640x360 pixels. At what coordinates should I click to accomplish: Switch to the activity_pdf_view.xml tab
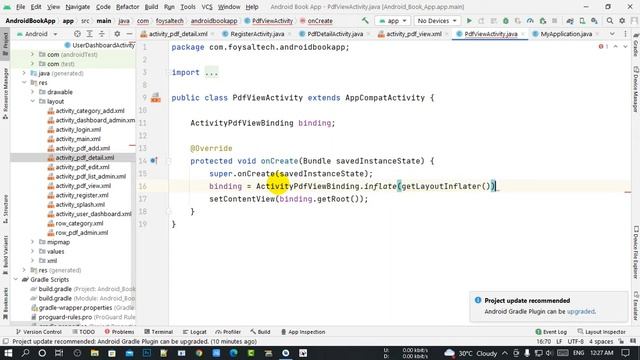pyautogui.click(x=413, y=34)
